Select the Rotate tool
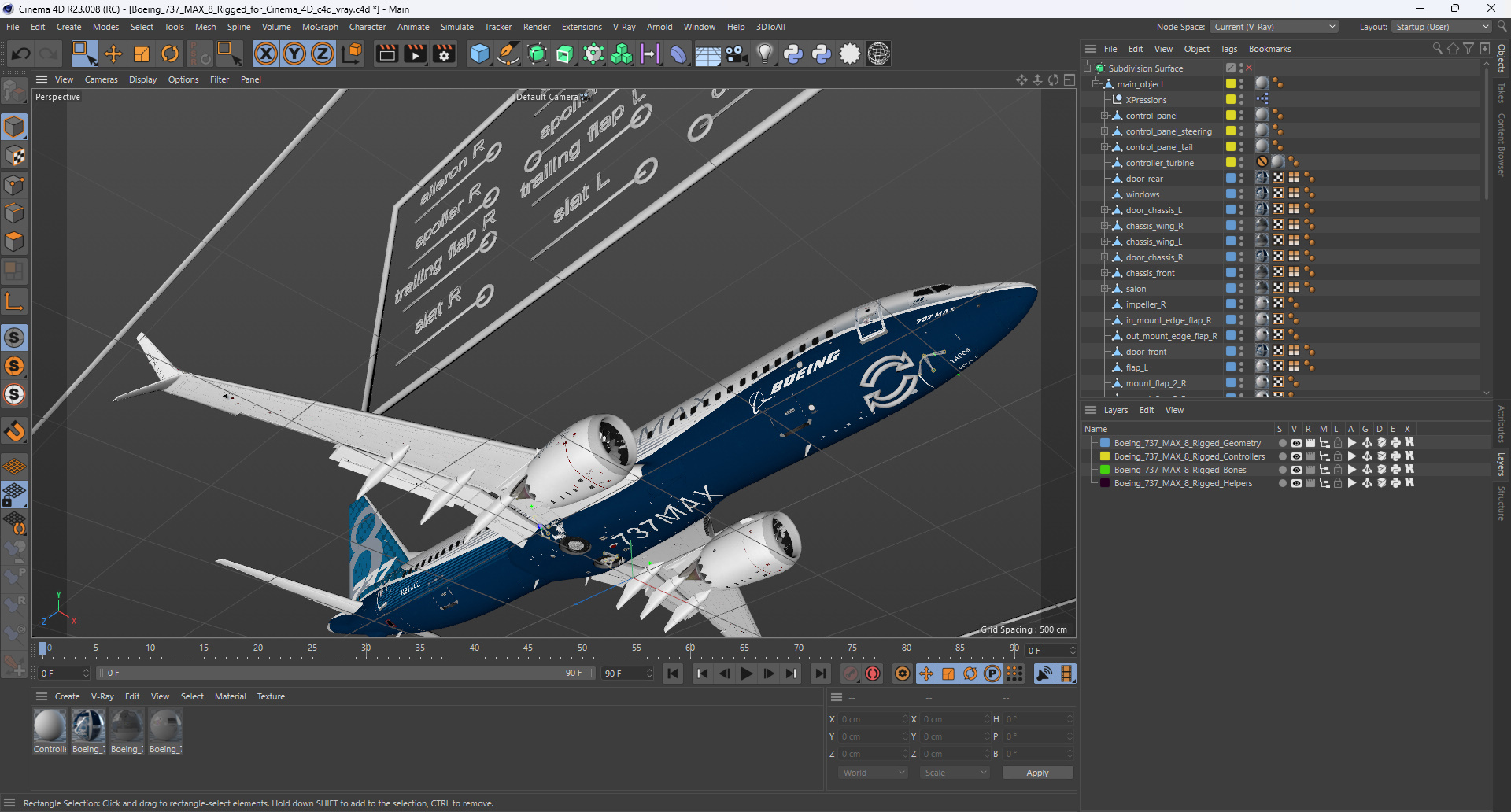Viewport: 1511px width, 812px height. pyautogui.click(x=170, y=54)
